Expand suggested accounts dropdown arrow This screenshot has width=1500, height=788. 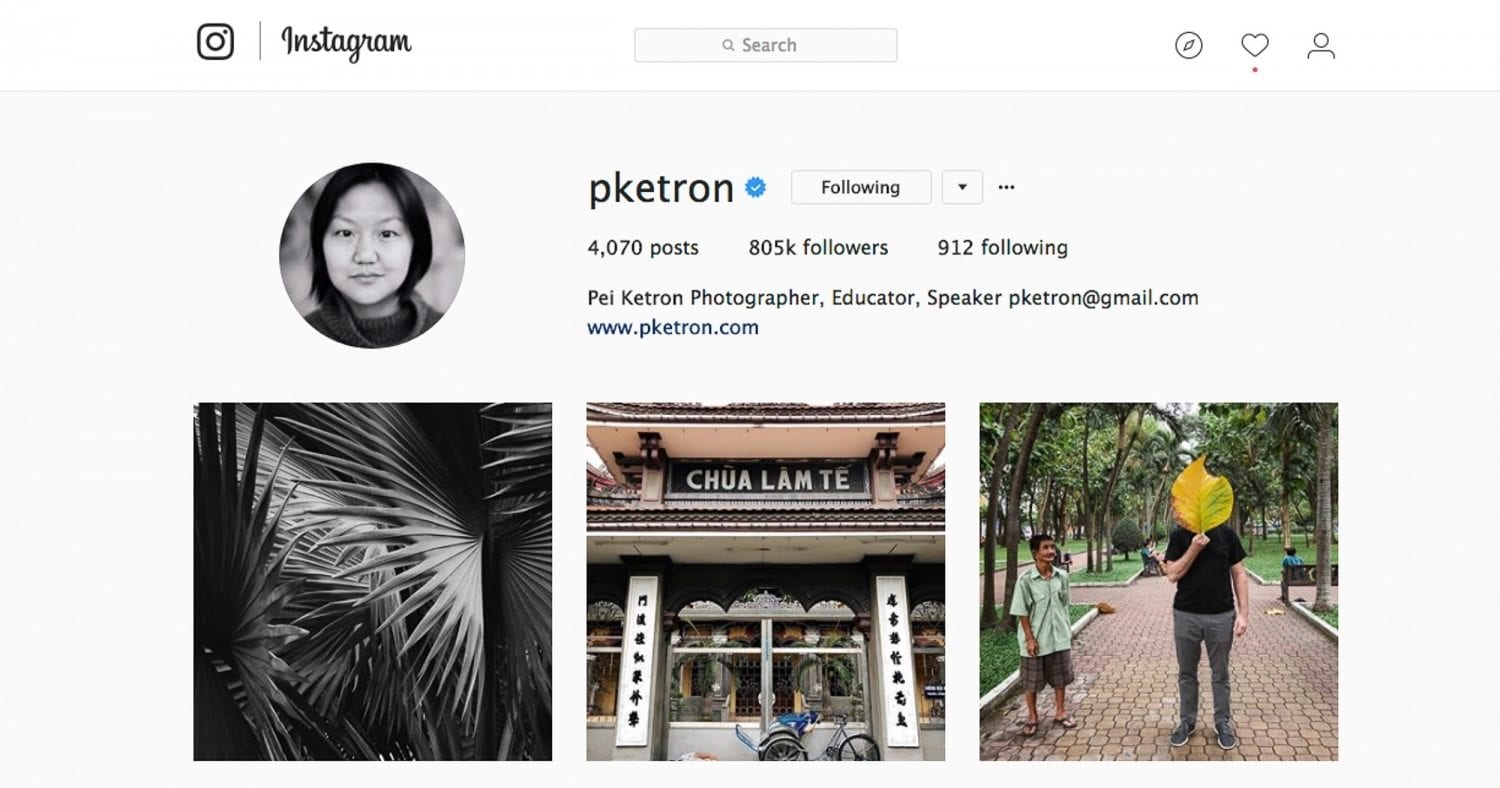coord(962,187)
